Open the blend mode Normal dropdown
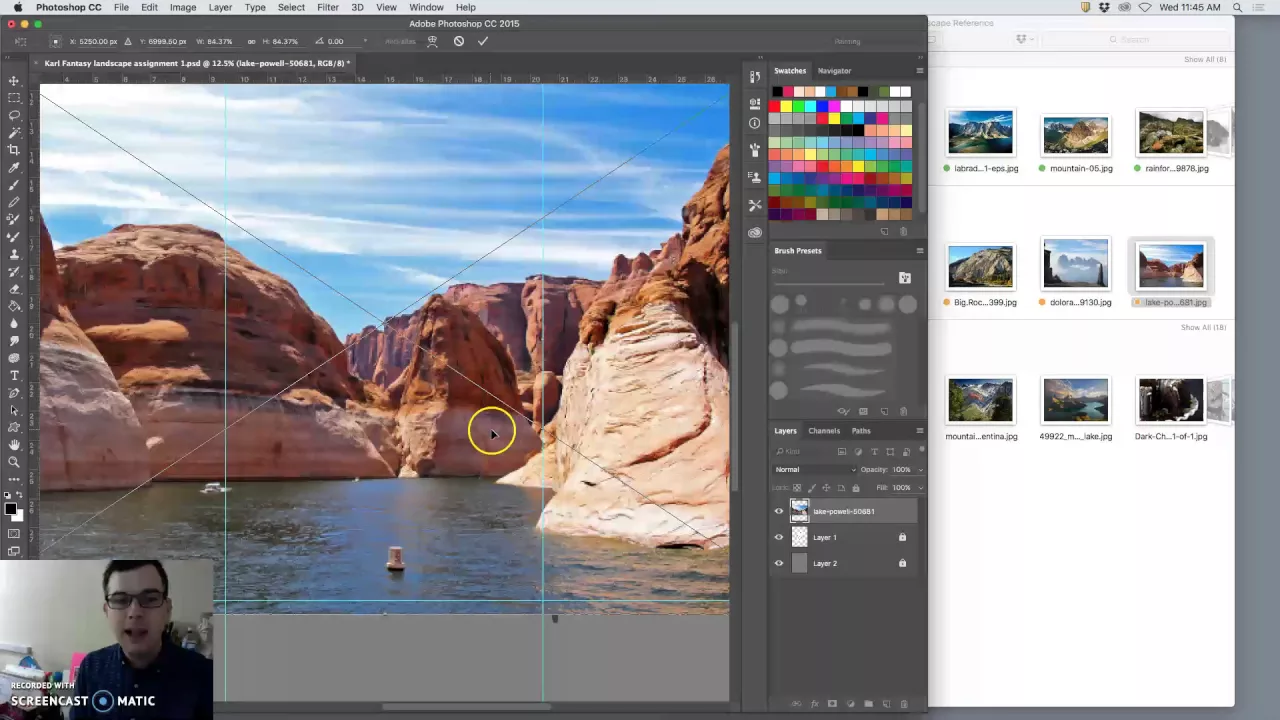 tap(815, 470)
